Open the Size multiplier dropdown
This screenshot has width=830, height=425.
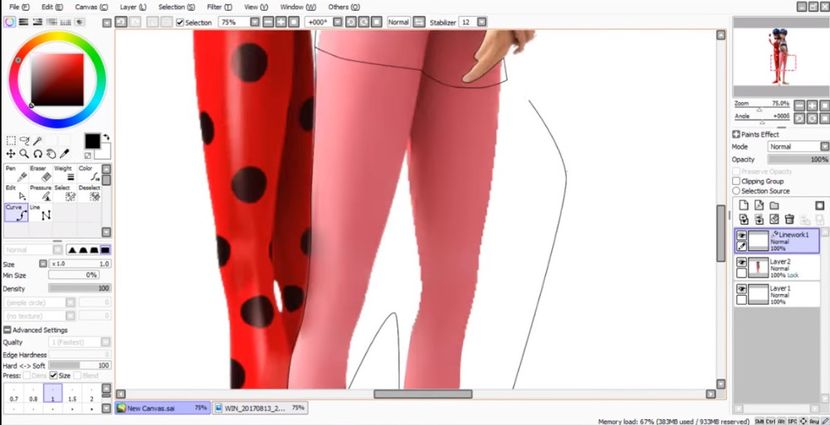tap(43, 264)
